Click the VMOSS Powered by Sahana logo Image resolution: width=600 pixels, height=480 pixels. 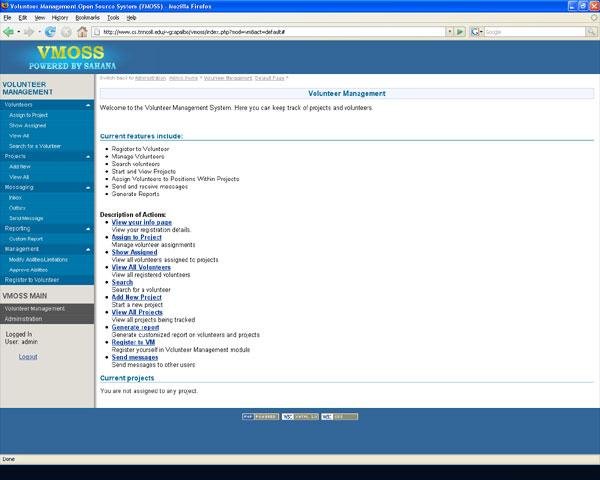click(x=72, y=58)
